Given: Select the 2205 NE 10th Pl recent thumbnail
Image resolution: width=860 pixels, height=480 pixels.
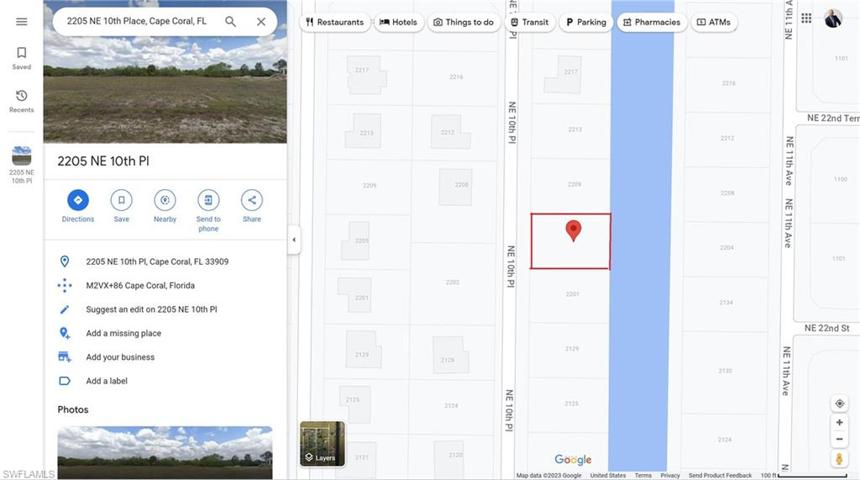Looking at the screenshot, I should click(x=21, y=165).
